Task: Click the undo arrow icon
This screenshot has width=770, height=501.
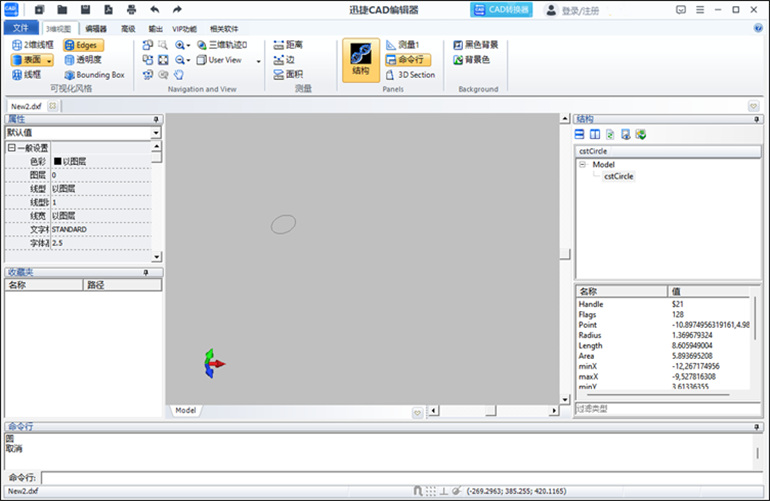Action: coord(153,10)
